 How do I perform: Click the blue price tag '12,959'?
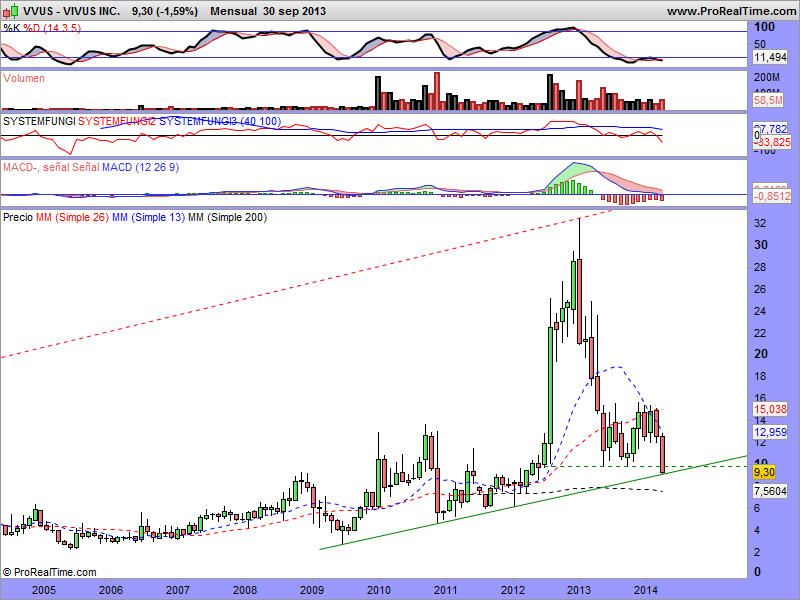(770, 432)
